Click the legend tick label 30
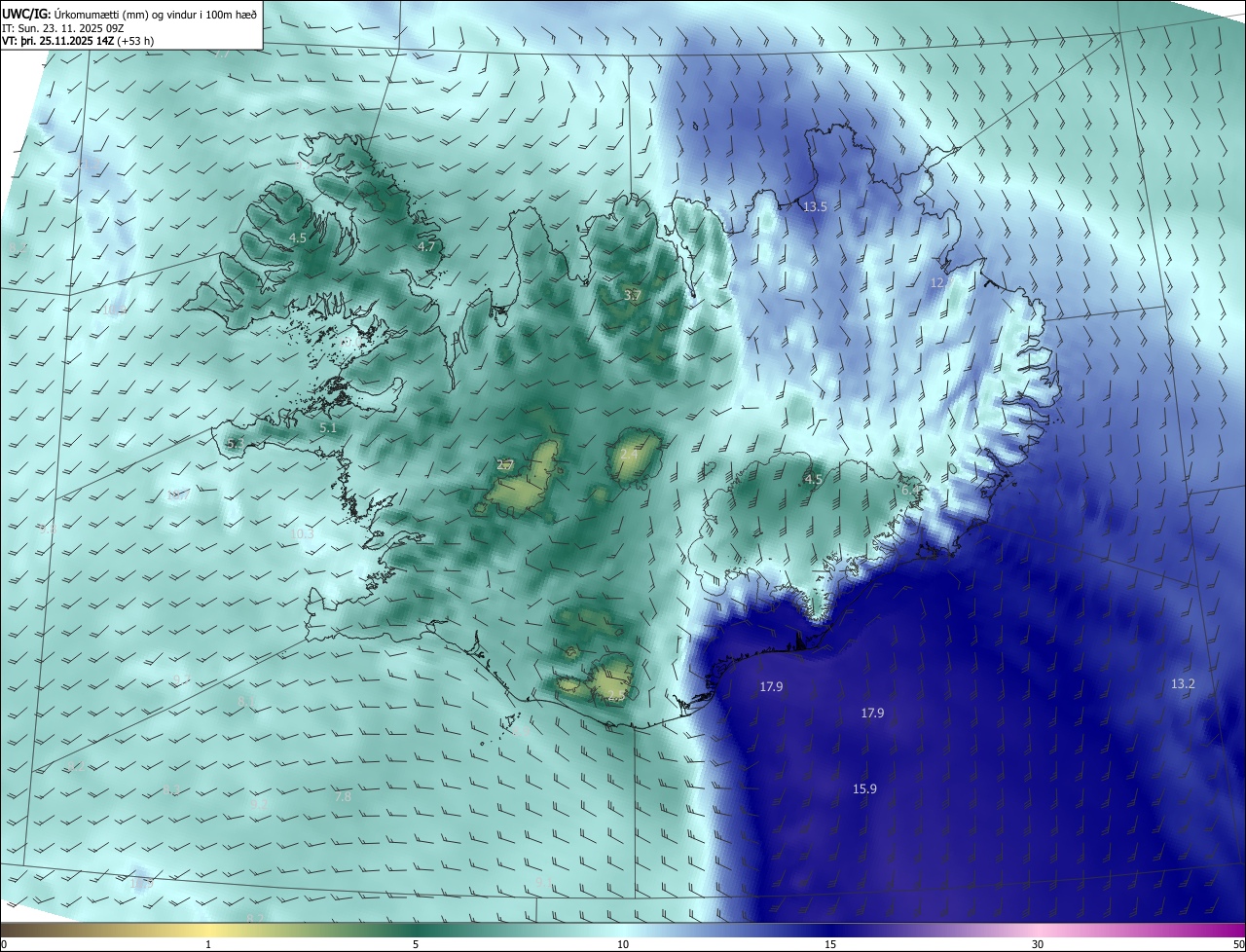The width and height of the screenshot is (1246, 952). pos(1038,944)
